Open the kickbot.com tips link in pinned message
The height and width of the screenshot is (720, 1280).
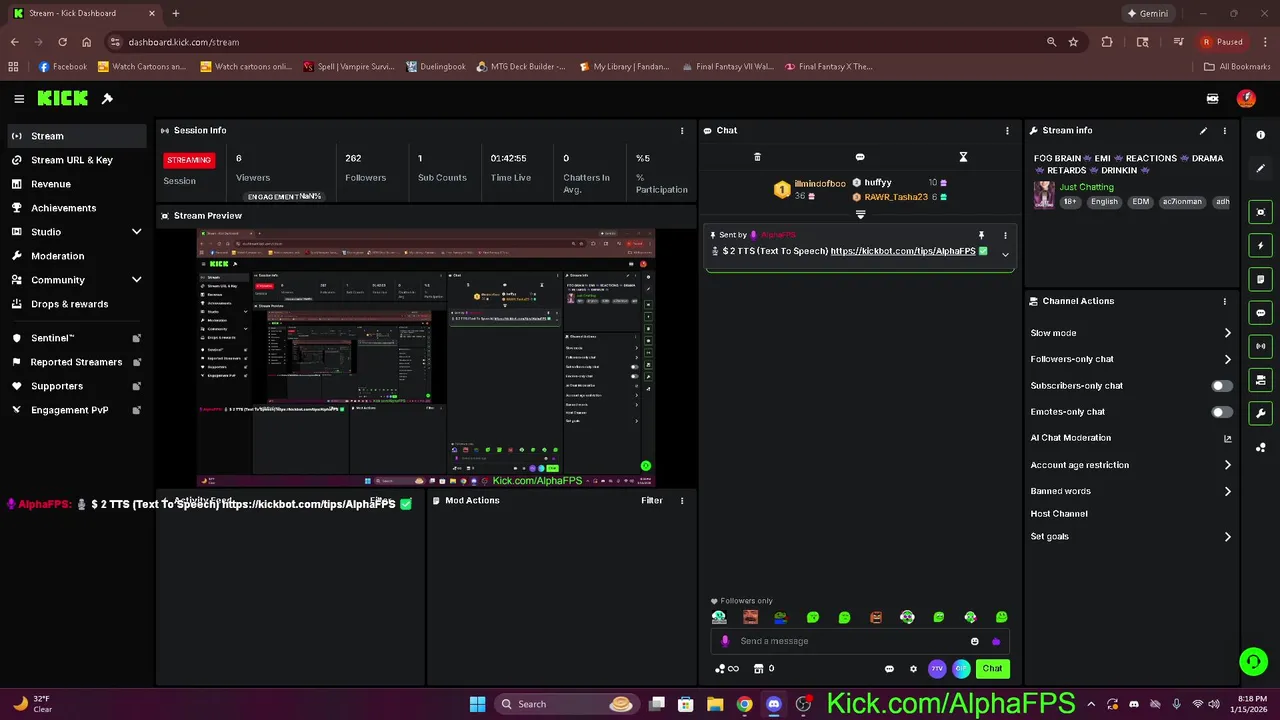903,251
